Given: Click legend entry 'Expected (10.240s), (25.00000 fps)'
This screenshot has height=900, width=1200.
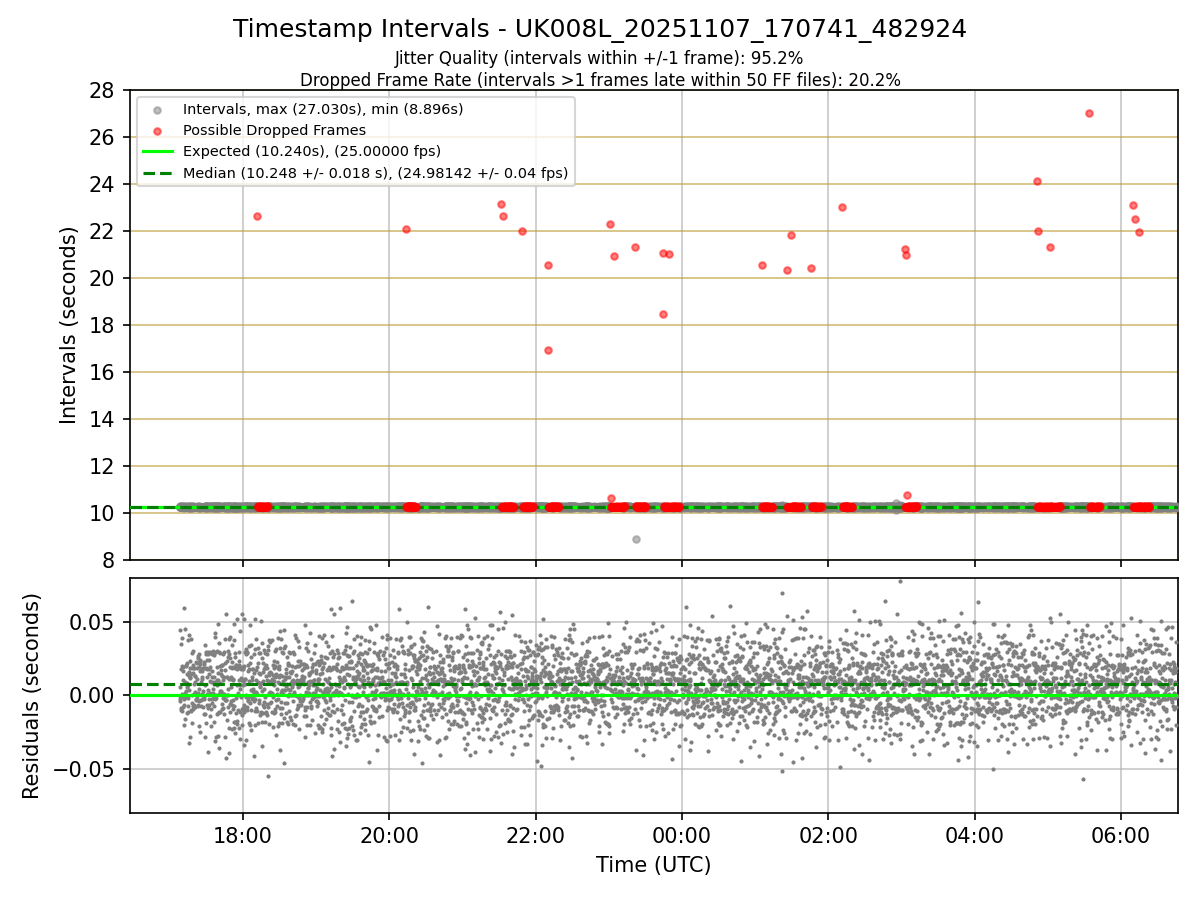Looking at the screenshot, I should pos(311,151).
